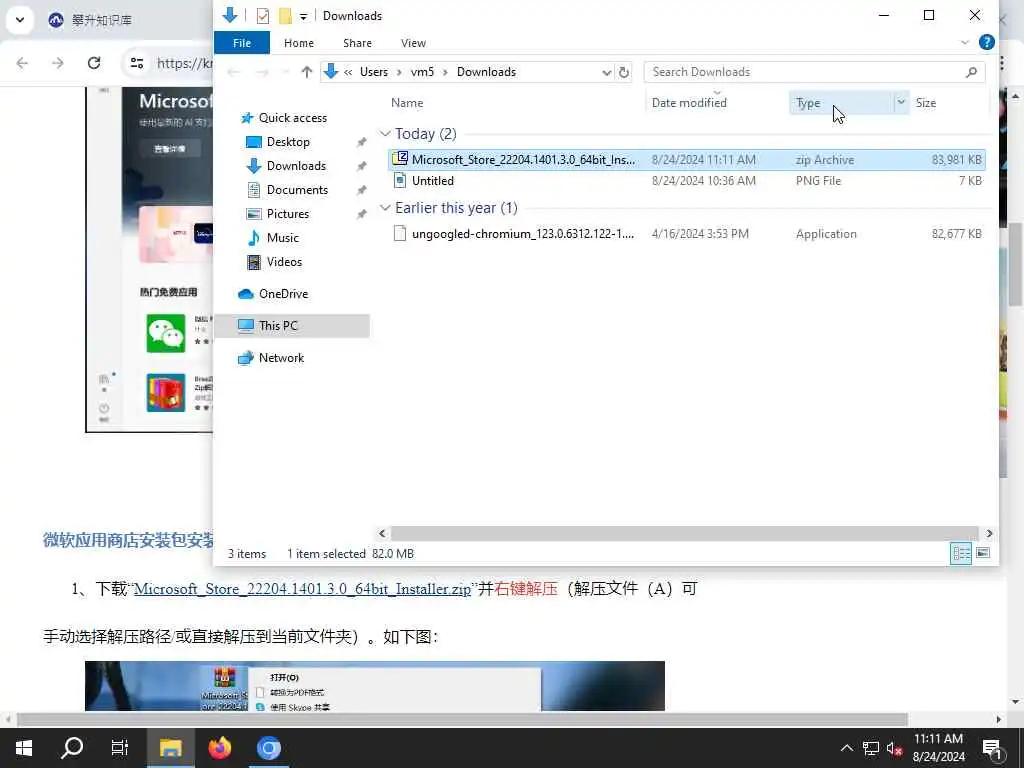The height and width of the screenshot is (768, 1024).
Task: Collapse the Today (2) group
Action: 385,134
